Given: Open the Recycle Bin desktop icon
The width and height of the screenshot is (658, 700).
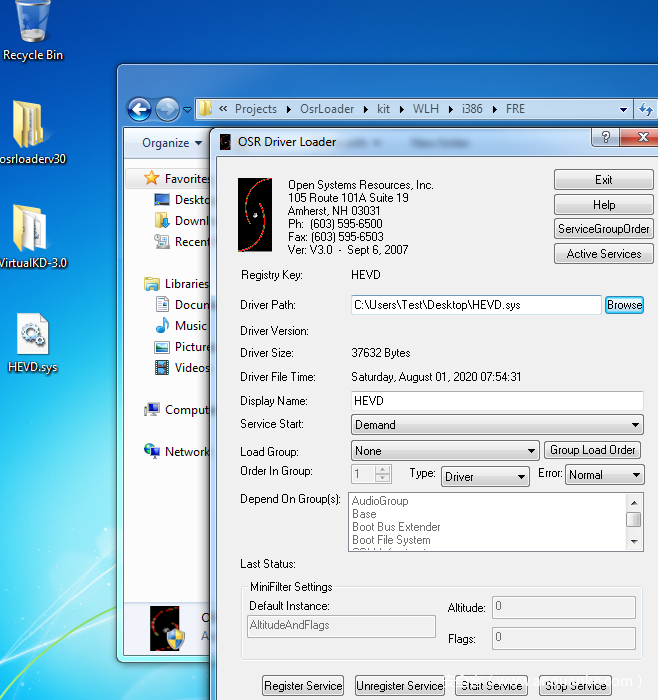Looking at the screenshot, I should 33,22.
